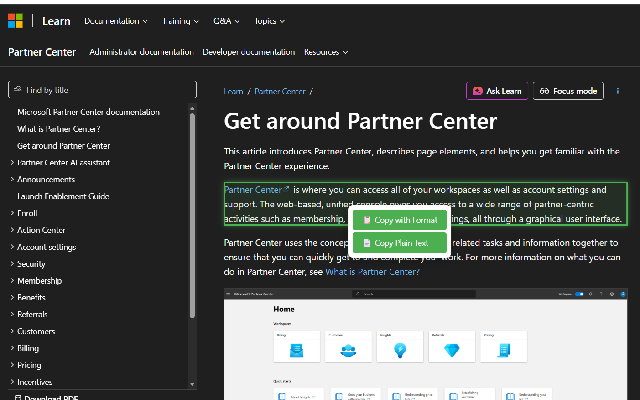Click the diamond workspace tile in the Home screenshot
Viewport: 640px width, 400px height.
pos(451,347)
